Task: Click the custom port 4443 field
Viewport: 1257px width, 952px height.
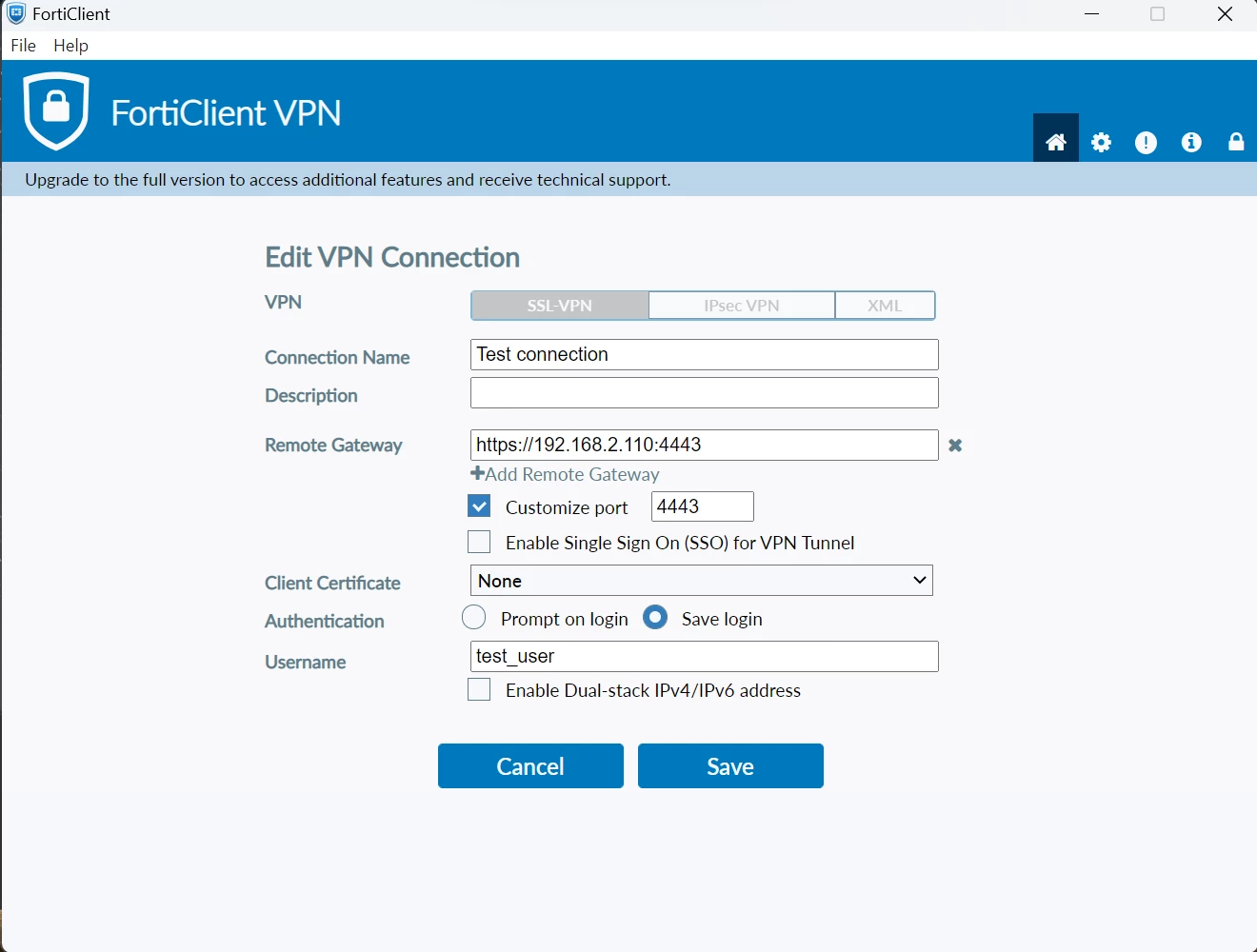Action: point(703,506)
